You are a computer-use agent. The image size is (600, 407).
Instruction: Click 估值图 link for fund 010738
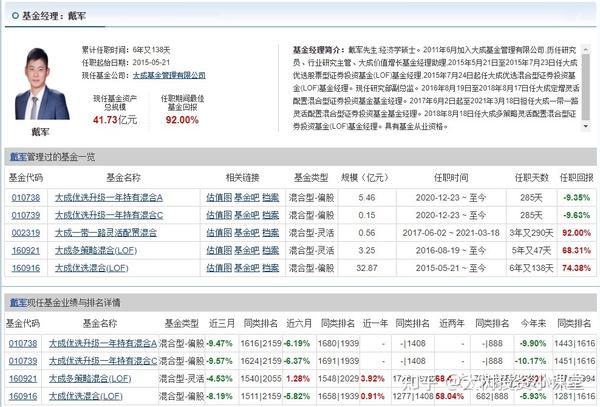point(219,198)
